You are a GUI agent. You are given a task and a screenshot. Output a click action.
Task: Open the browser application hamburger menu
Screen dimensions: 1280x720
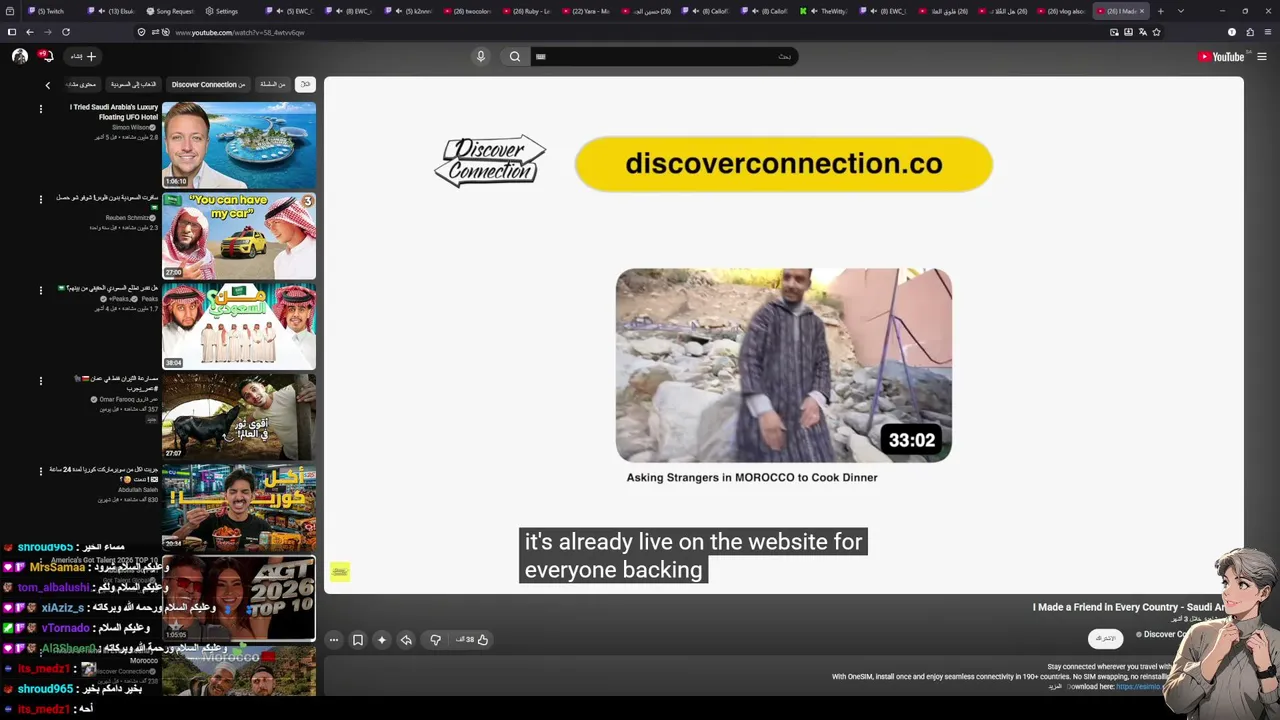click(1268, 32)
